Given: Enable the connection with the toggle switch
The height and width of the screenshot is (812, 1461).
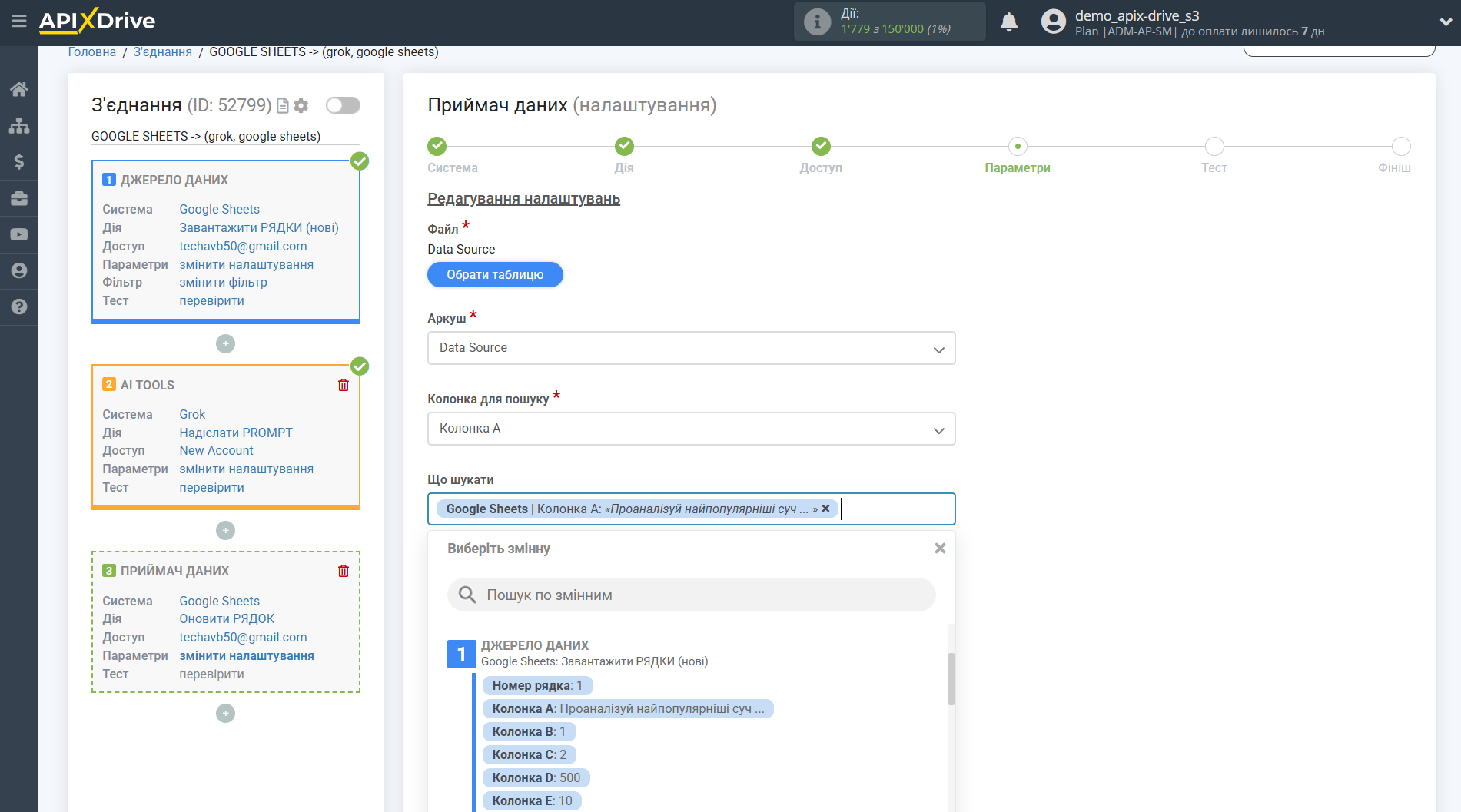Looking at the screenshot, I should point(342,105).
